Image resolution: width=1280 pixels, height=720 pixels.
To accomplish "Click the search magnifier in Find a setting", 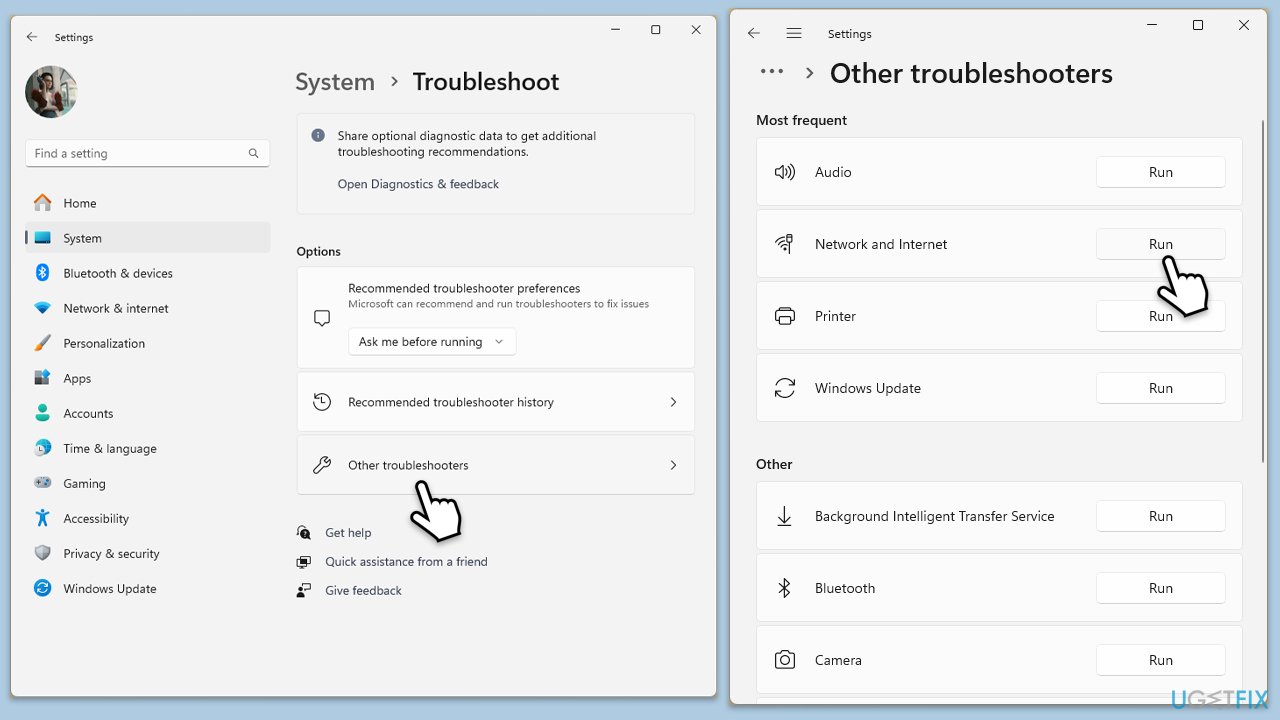I will (x=254, y=154).
